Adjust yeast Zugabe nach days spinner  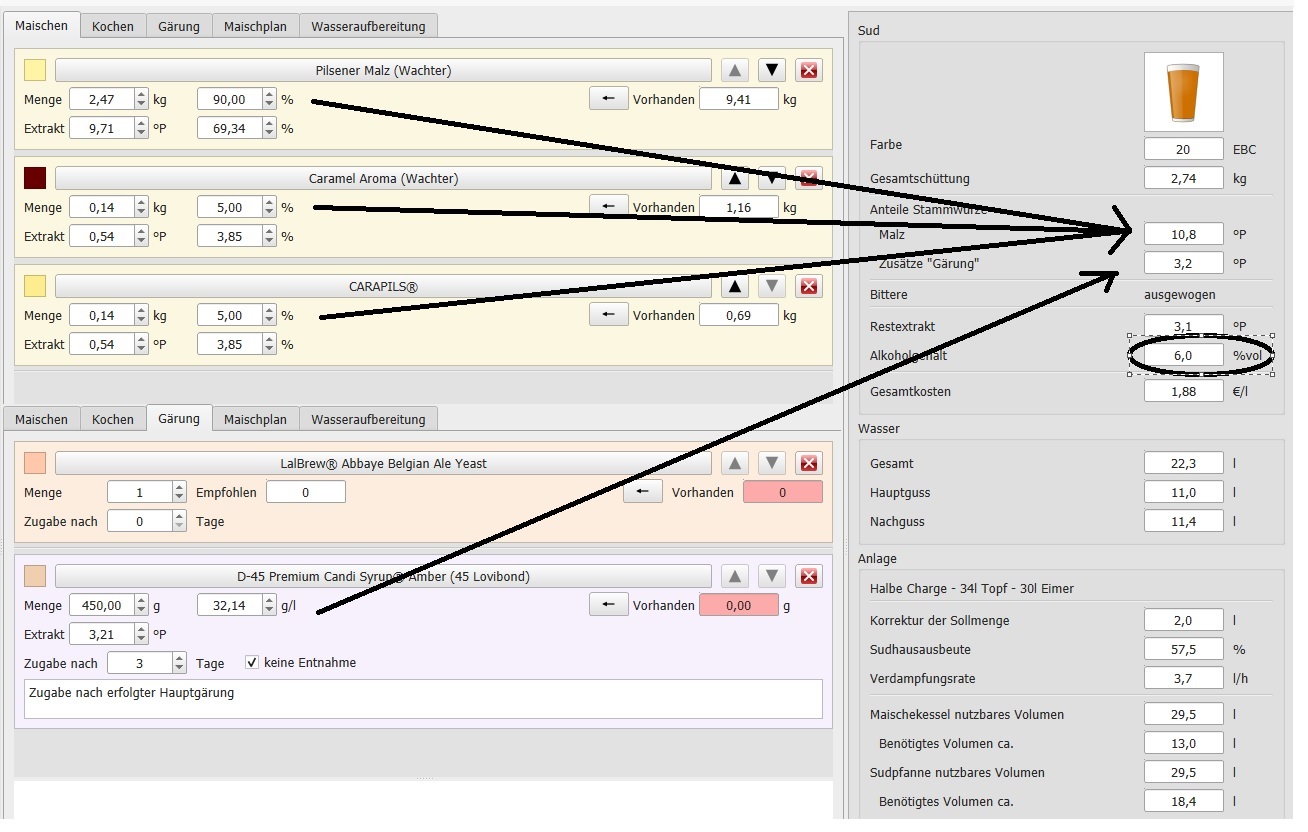[179, 521]
